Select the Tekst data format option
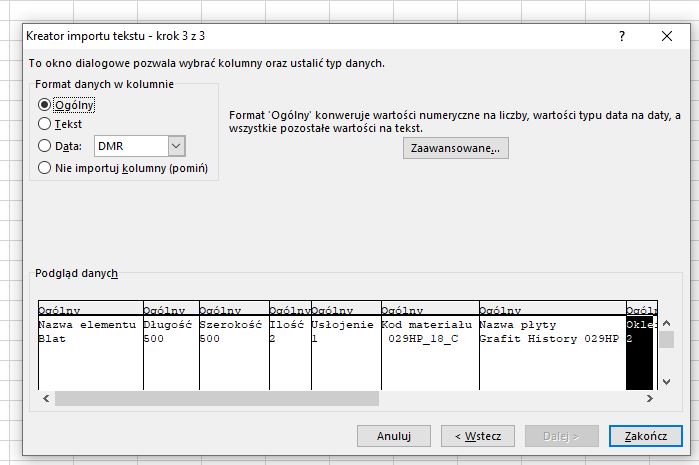 point(44,124)
